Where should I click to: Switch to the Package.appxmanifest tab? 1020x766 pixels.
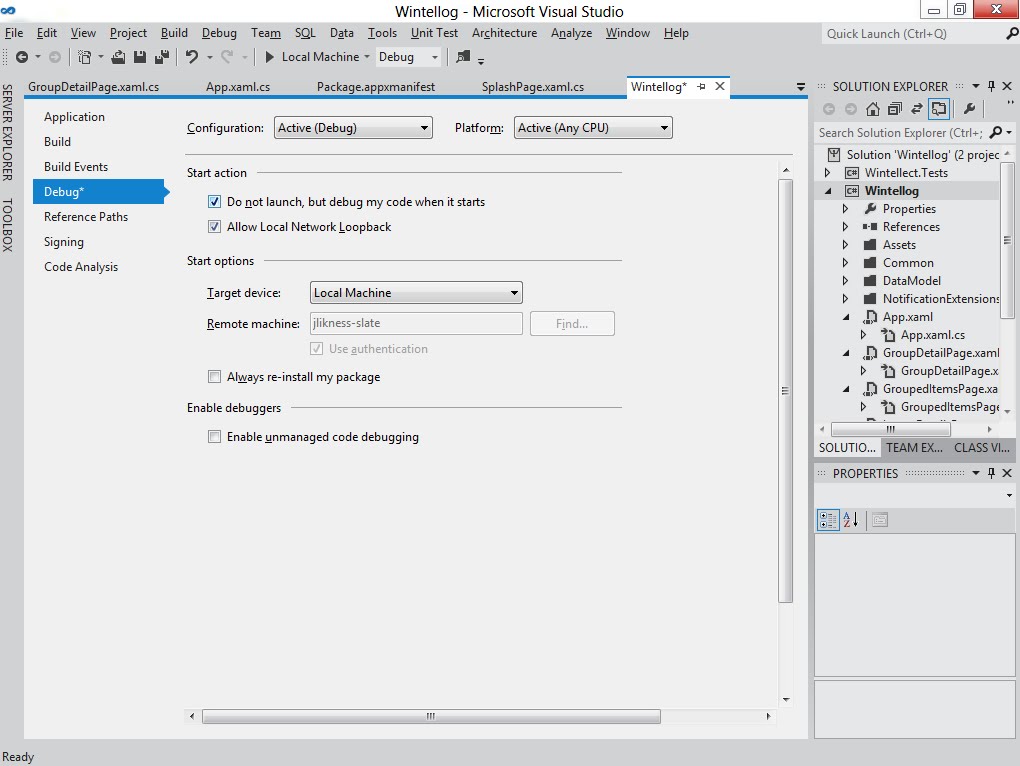(x=376, y=86)
